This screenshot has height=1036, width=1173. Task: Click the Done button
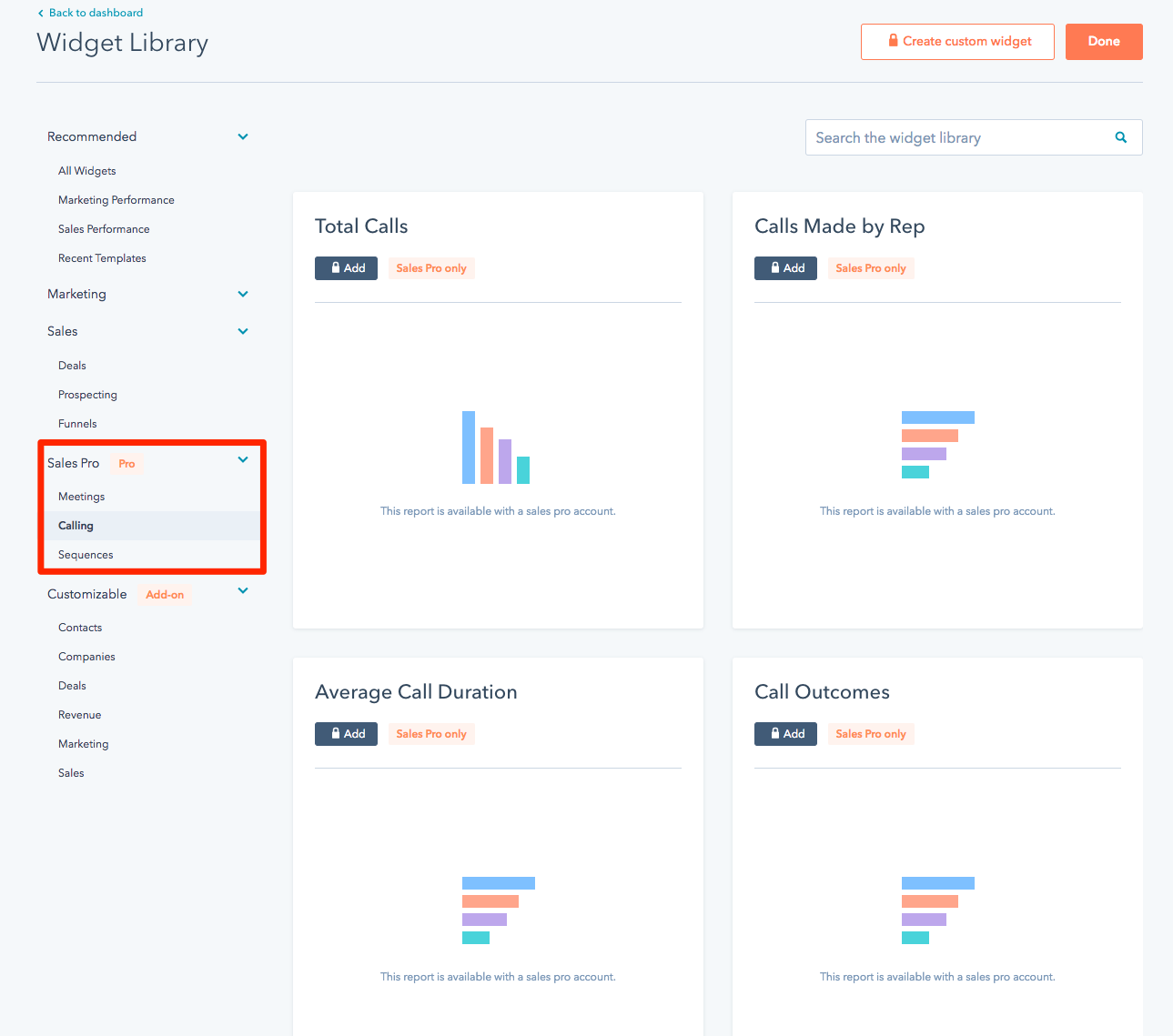click(1103, 41)
